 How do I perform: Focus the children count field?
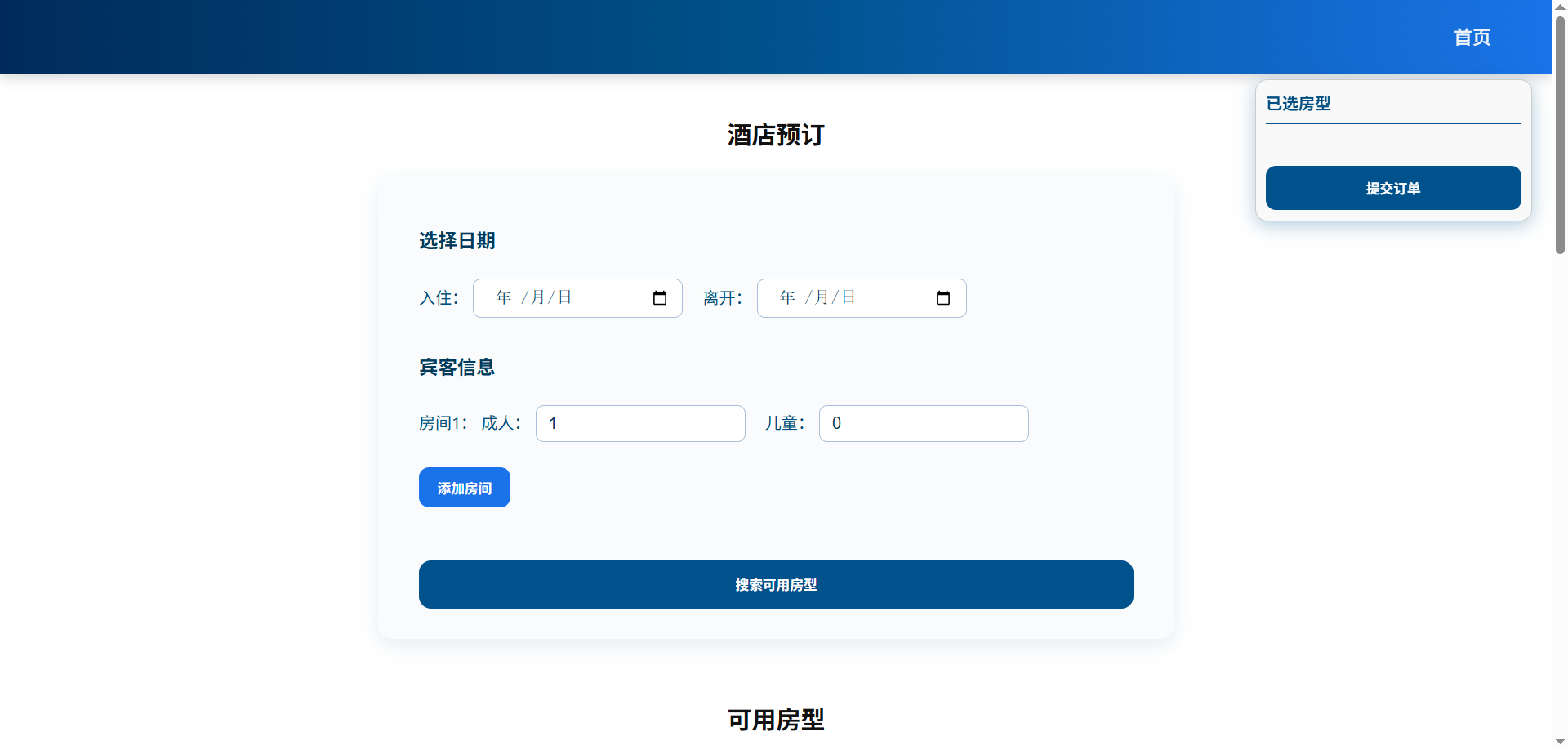924,423
